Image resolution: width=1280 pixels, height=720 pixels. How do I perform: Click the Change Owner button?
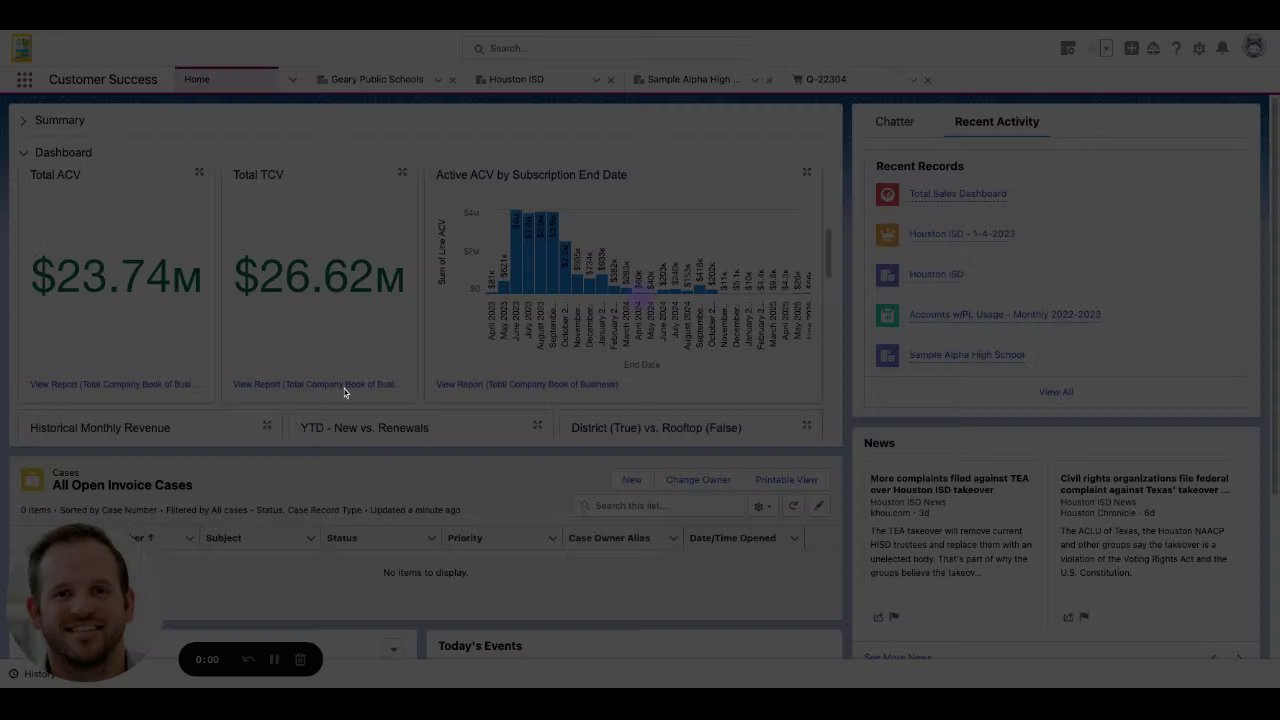[698, 480]
